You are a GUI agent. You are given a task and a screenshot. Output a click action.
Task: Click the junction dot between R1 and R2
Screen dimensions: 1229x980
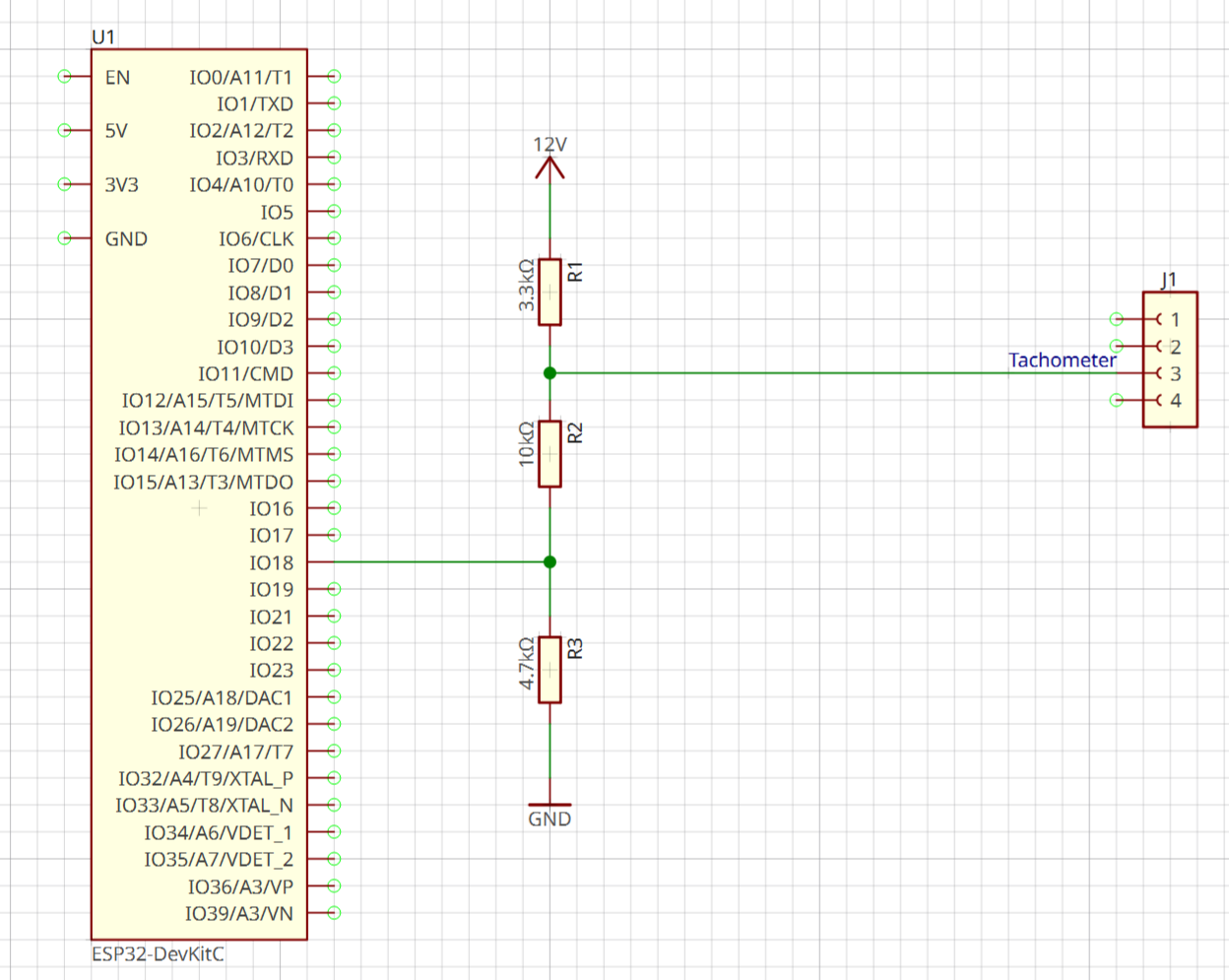[550, 373]
